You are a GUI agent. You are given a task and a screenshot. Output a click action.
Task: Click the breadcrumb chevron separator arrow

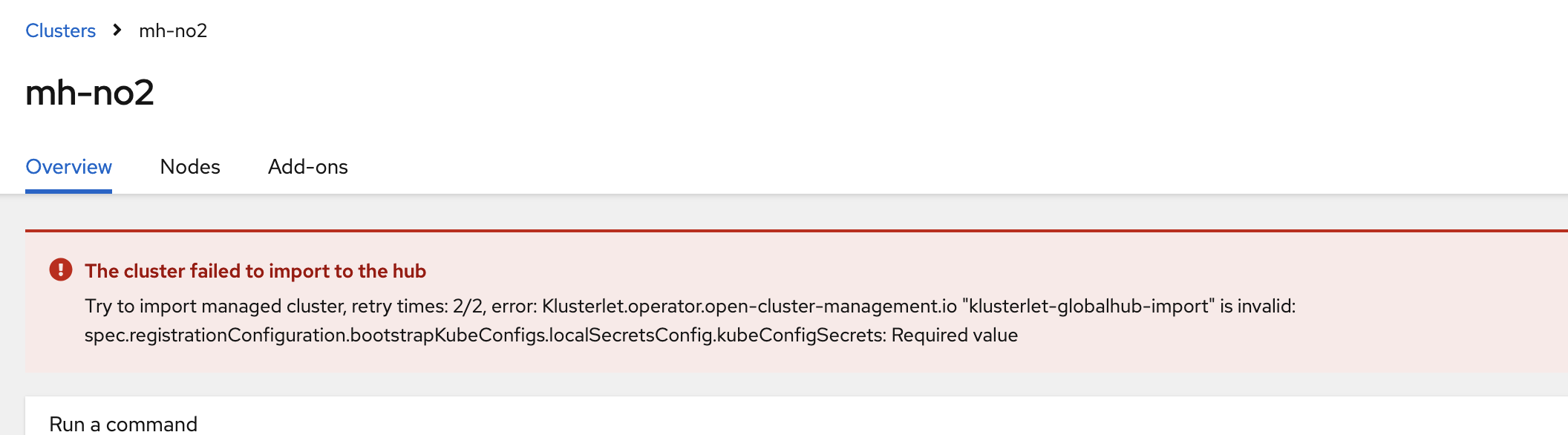coord(117,30)
